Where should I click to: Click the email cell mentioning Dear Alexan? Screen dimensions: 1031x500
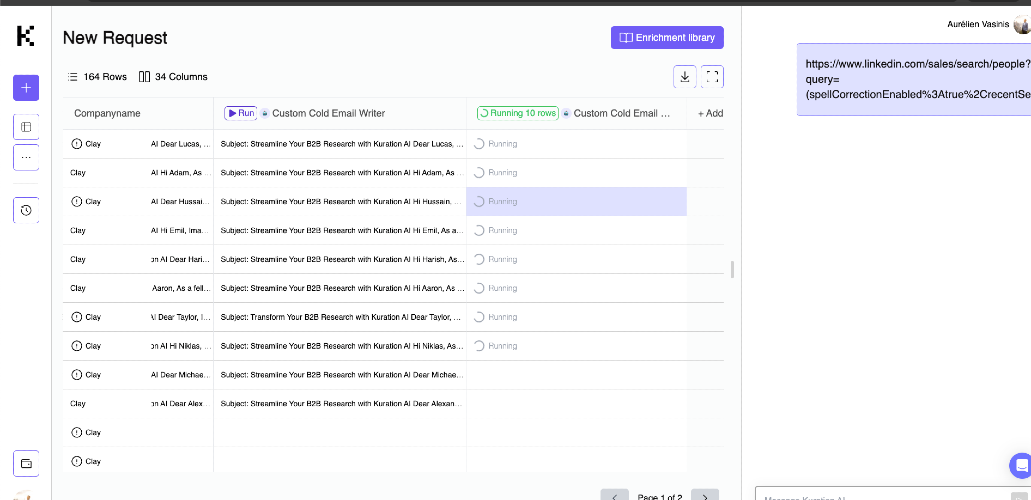click(x=340, y=404)
